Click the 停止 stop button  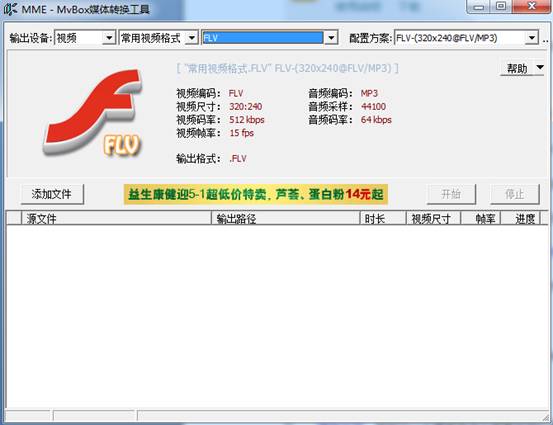click(x=515, y=194)
